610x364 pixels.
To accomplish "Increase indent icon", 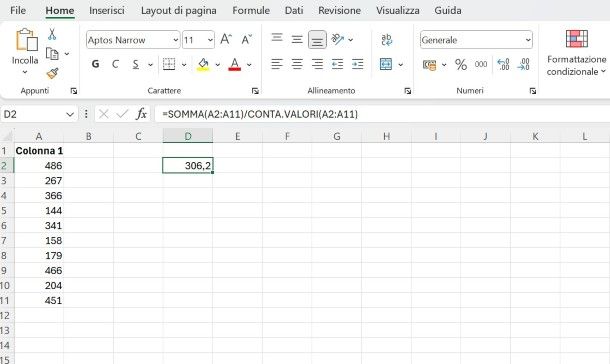I will [358, 64].
